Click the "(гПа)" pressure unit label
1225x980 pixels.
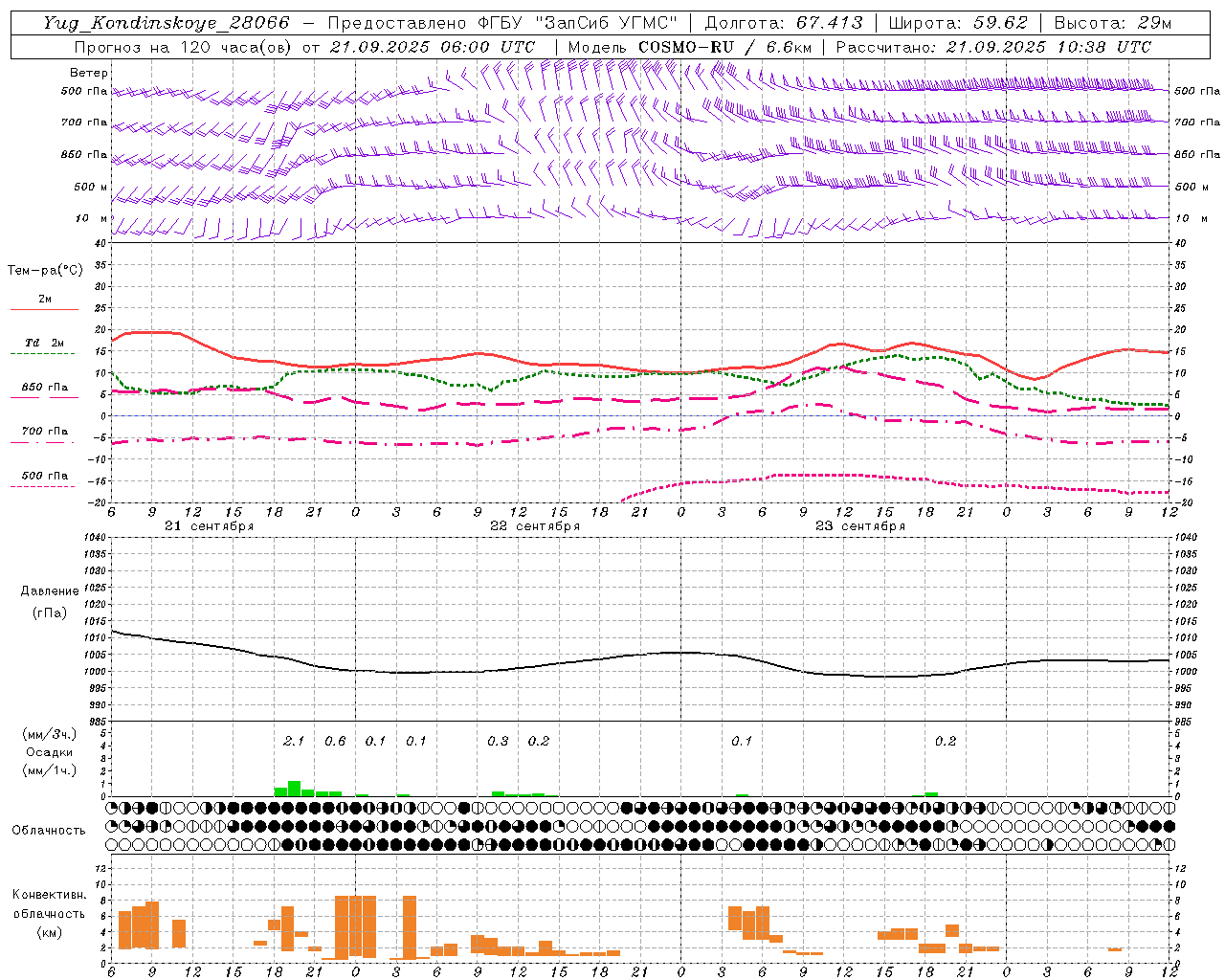click(x=50, y=613)
